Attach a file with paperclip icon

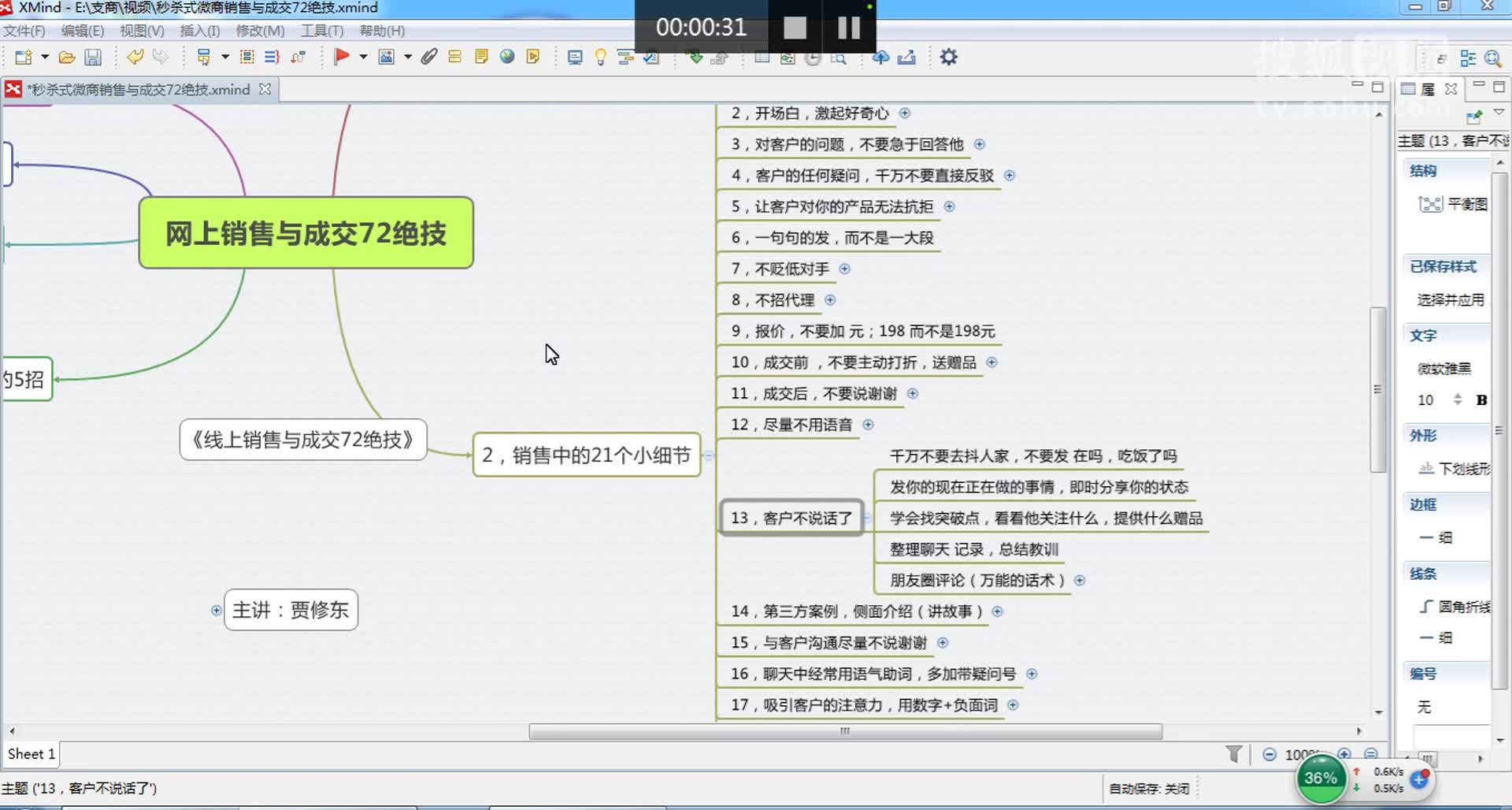click(428, 57)
